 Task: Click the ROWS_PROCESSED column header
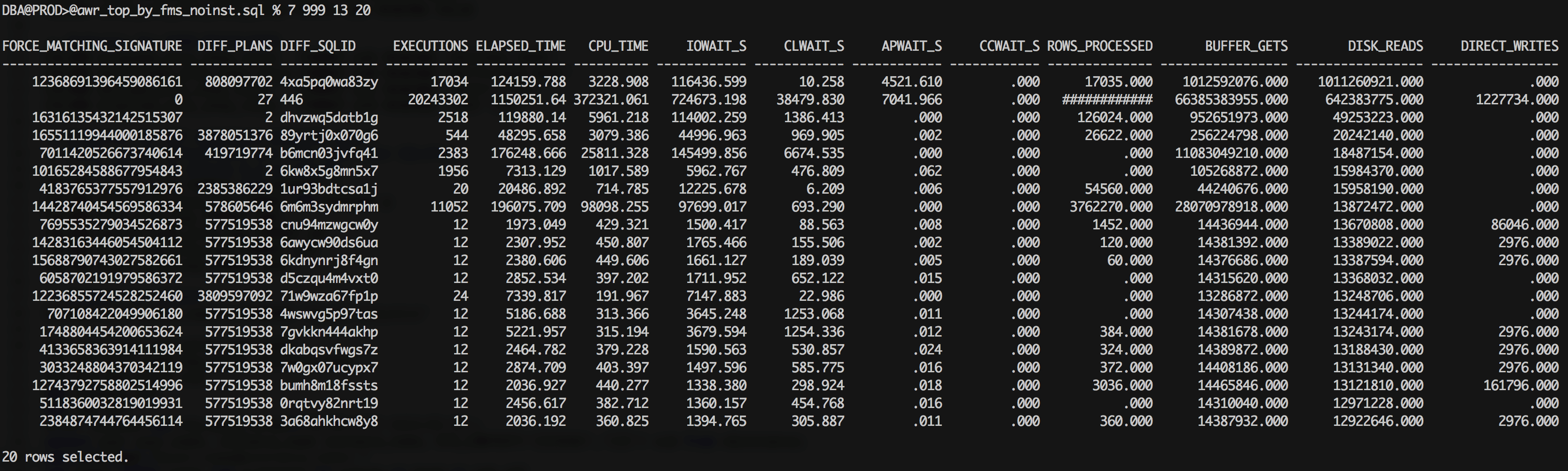[x=1099, y=46]
